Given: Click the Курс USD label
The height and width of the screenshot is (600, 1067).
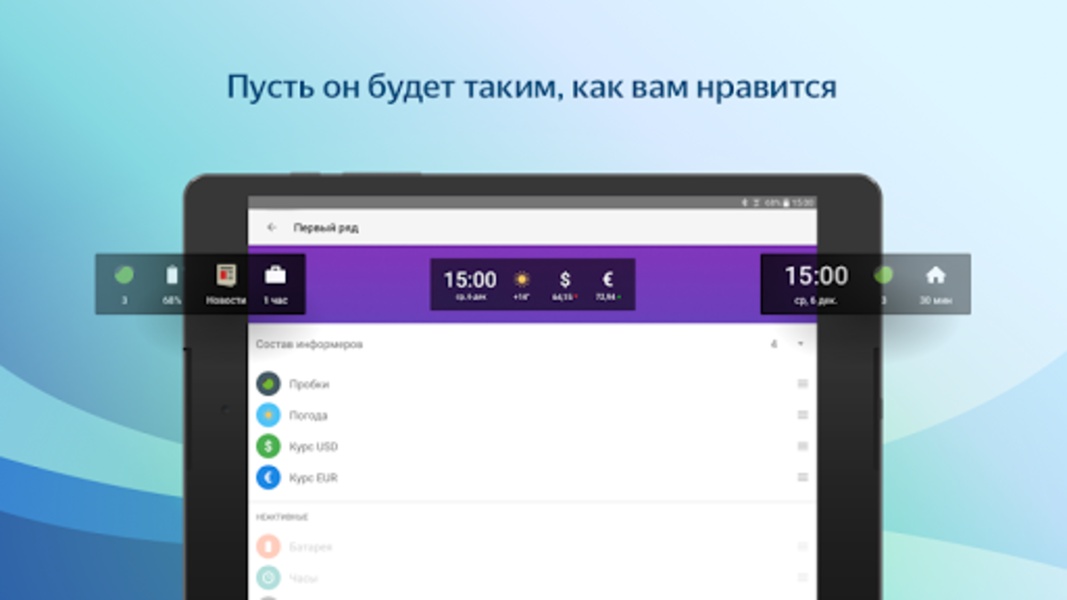Looking at the screenshot, I should pyautogui.click(x=313, y=447).
